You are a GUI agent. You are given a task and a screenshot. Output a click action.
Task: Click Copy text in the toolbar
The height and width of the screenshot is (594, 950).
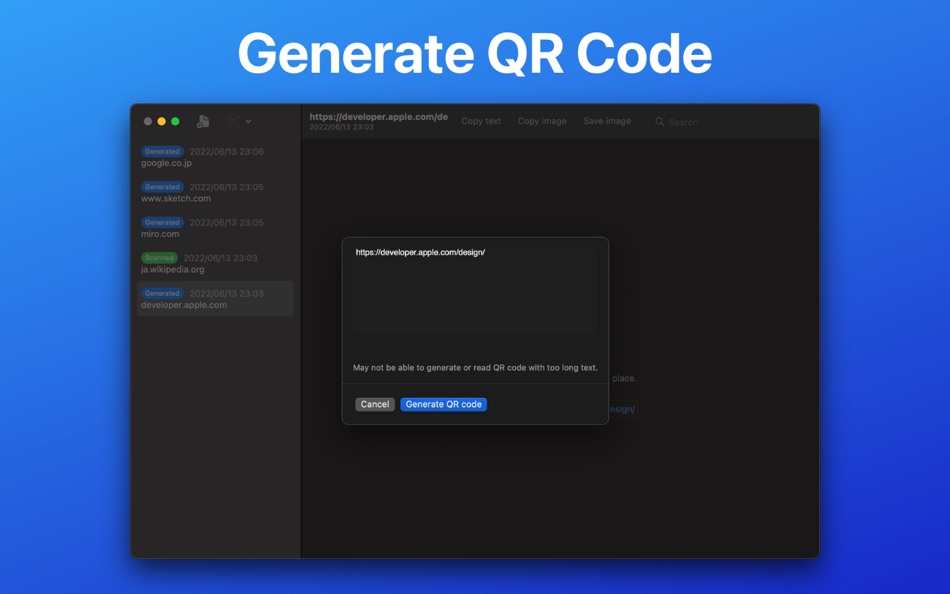(x=481, y=121)
